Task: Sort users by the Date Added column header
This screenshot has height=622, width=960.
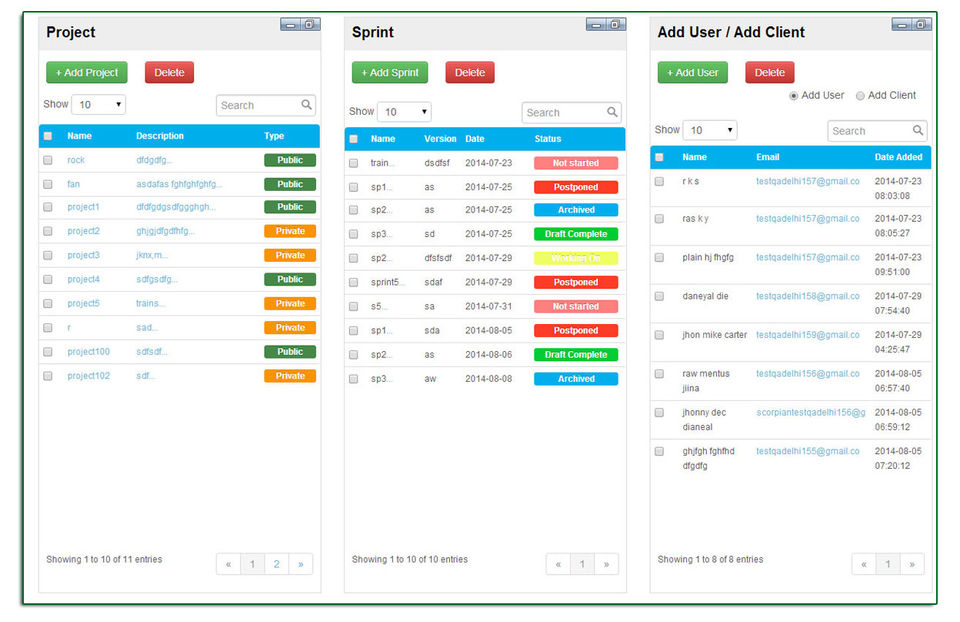Action: (x=898, y=157)
